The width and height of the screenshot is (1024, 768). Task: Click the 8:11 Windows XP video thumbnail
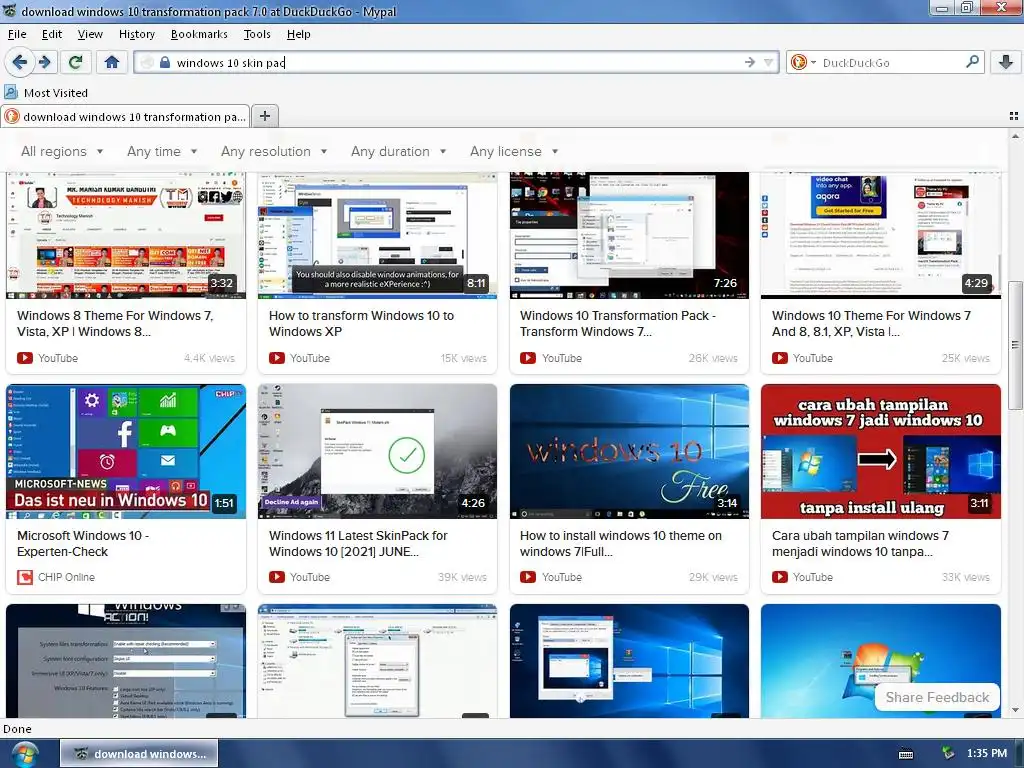(x=377, y=235)
